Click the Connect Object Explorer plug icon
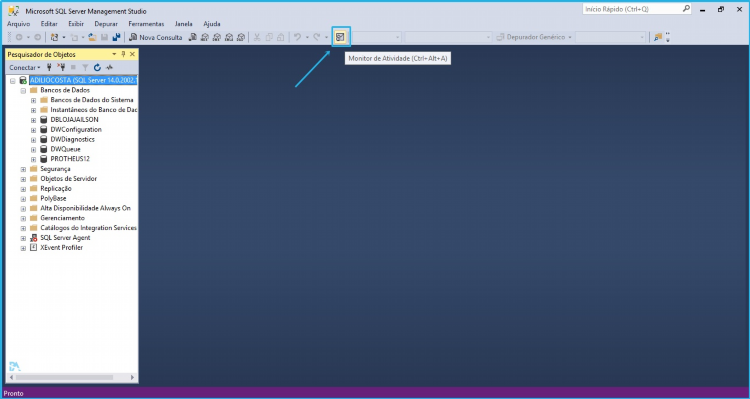The width and height of the screenshot is (750, 399). tap(49, 67)
